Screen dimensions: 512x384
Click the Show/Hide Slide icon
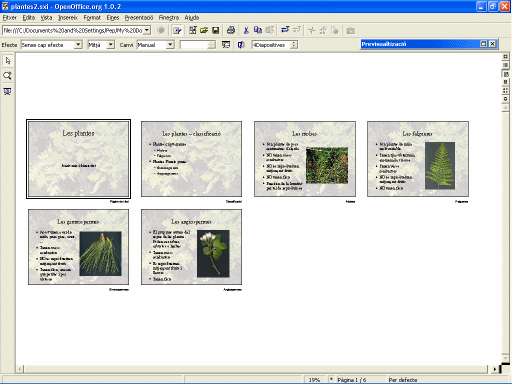(241, 45)
